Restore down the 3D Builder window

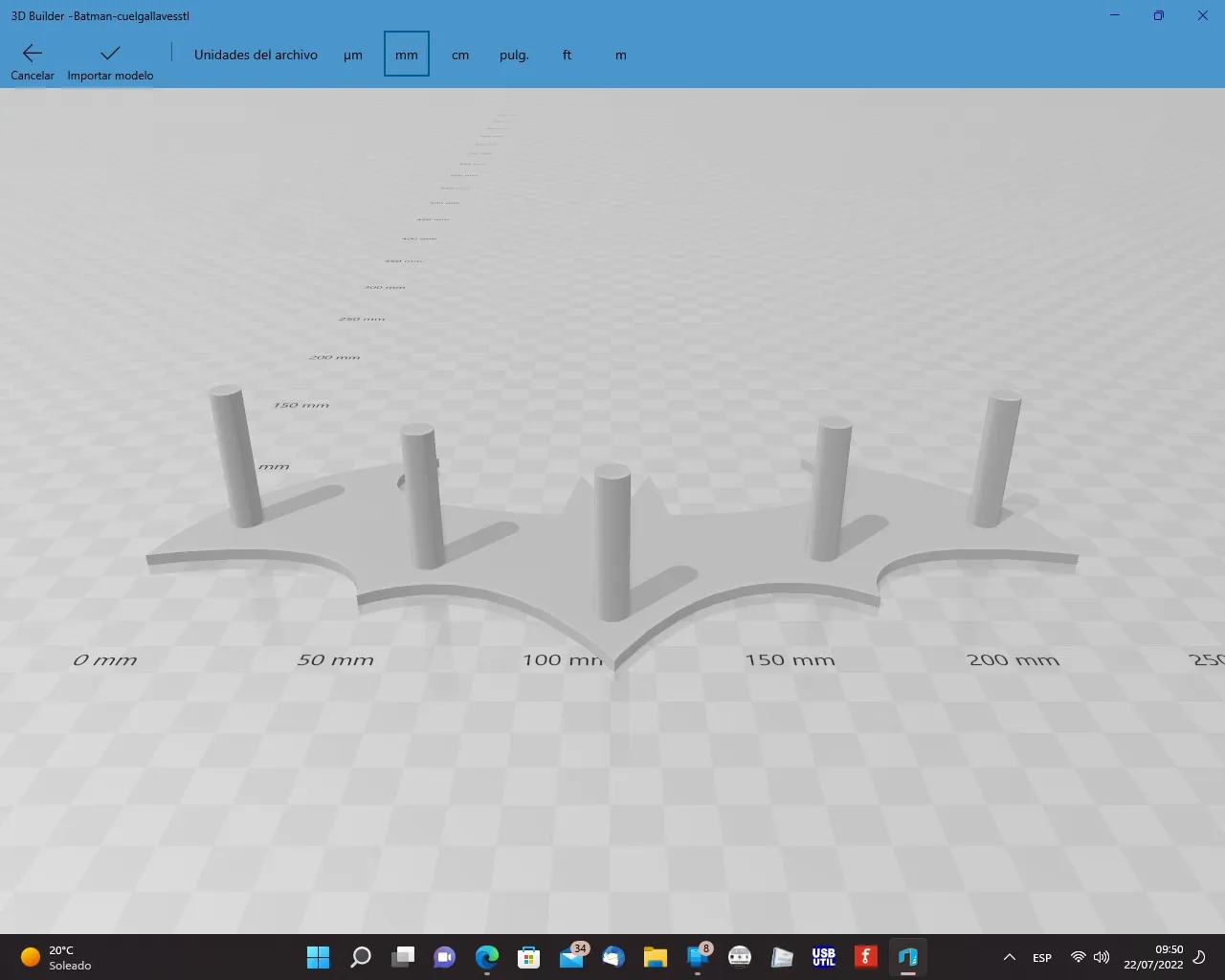coord(1159,15)
